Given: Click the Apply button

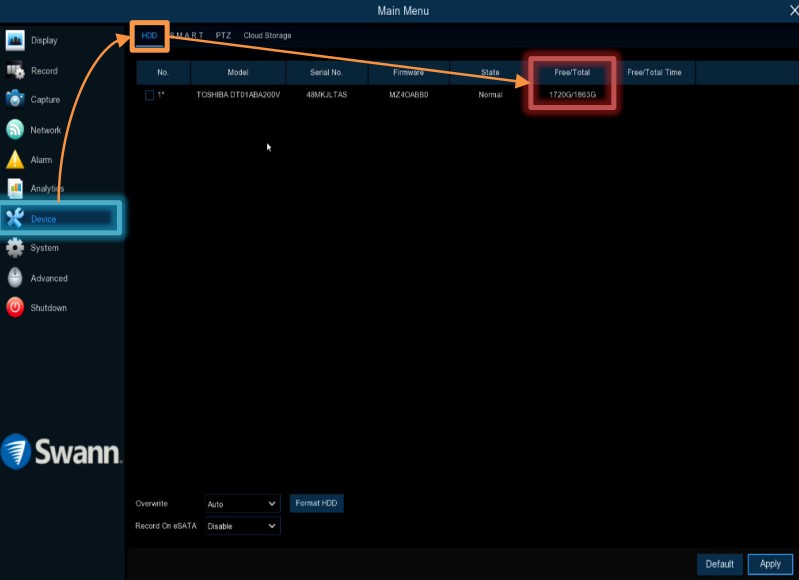Looking at the screenshot, I should click(770, 564).
